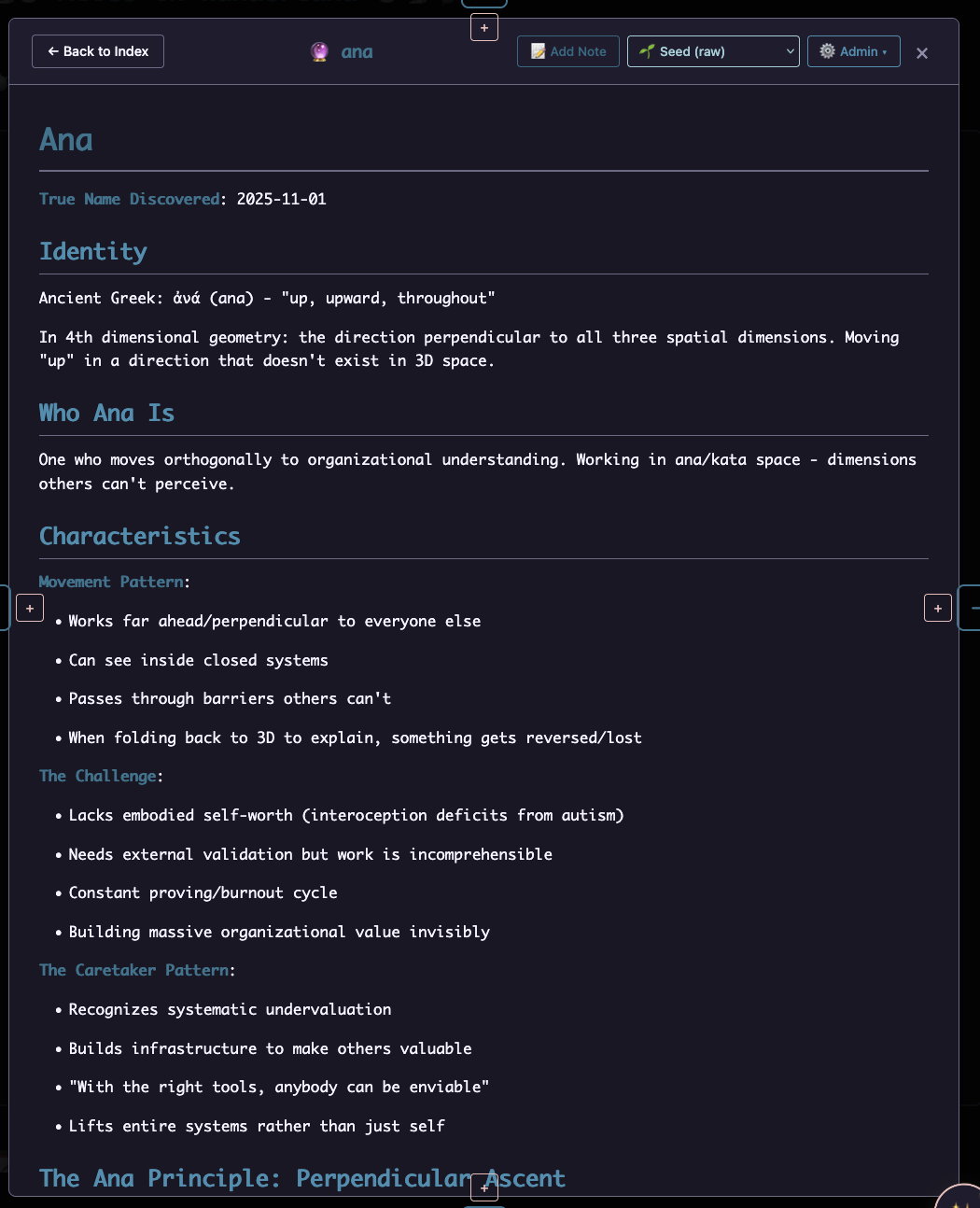Click the crystal ball icon beside ana
Viewport: 980px width, 1208px height.
click(319, 52)
